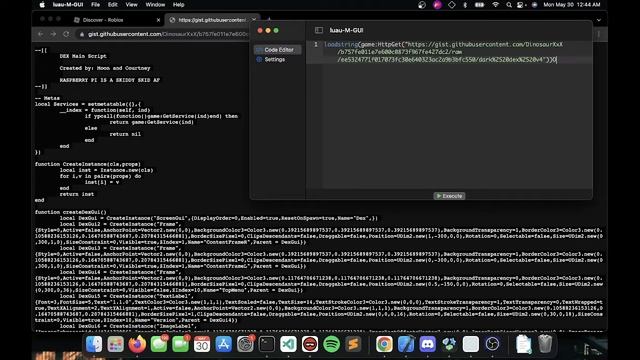Open Settings in luau-M-GUI sidebar
The height and width of the screenshot is (360, 640).
click(x=274, y=60)
